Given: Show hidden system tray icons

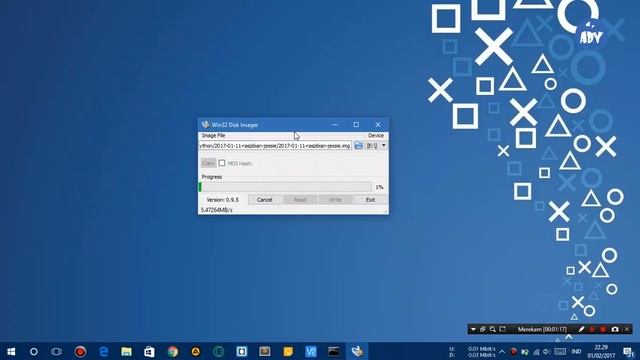Looking at the screenshot, I should 502,351.
